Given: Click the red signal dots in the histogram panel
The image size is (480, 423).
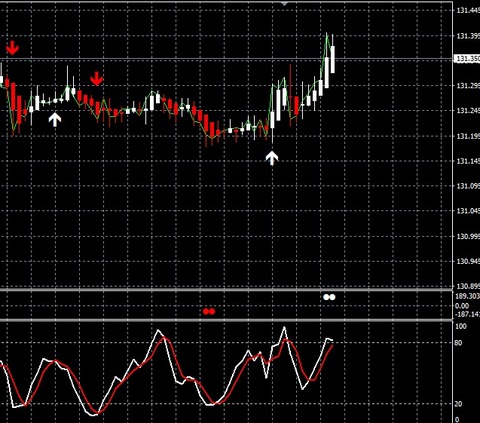Looking at the screenshot, I should 209,311.
